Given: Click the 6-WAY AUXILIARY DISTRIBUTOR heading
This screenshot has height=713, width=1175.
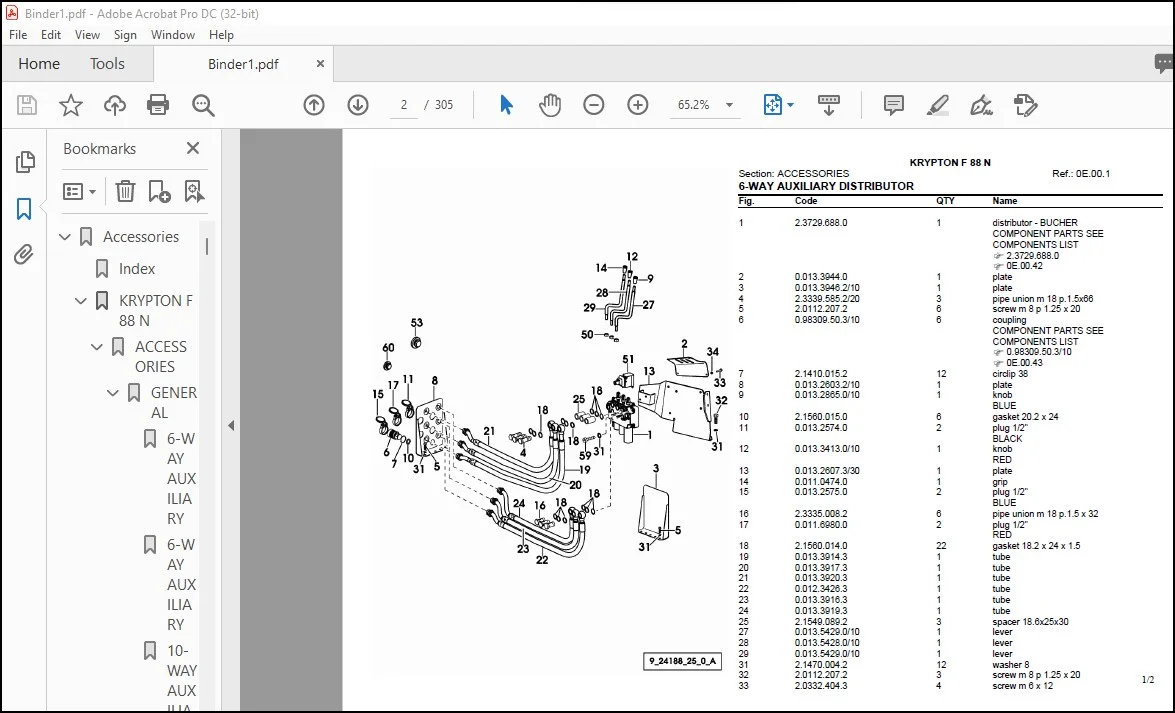Looking at the screenshot, I should click(826, 186).
